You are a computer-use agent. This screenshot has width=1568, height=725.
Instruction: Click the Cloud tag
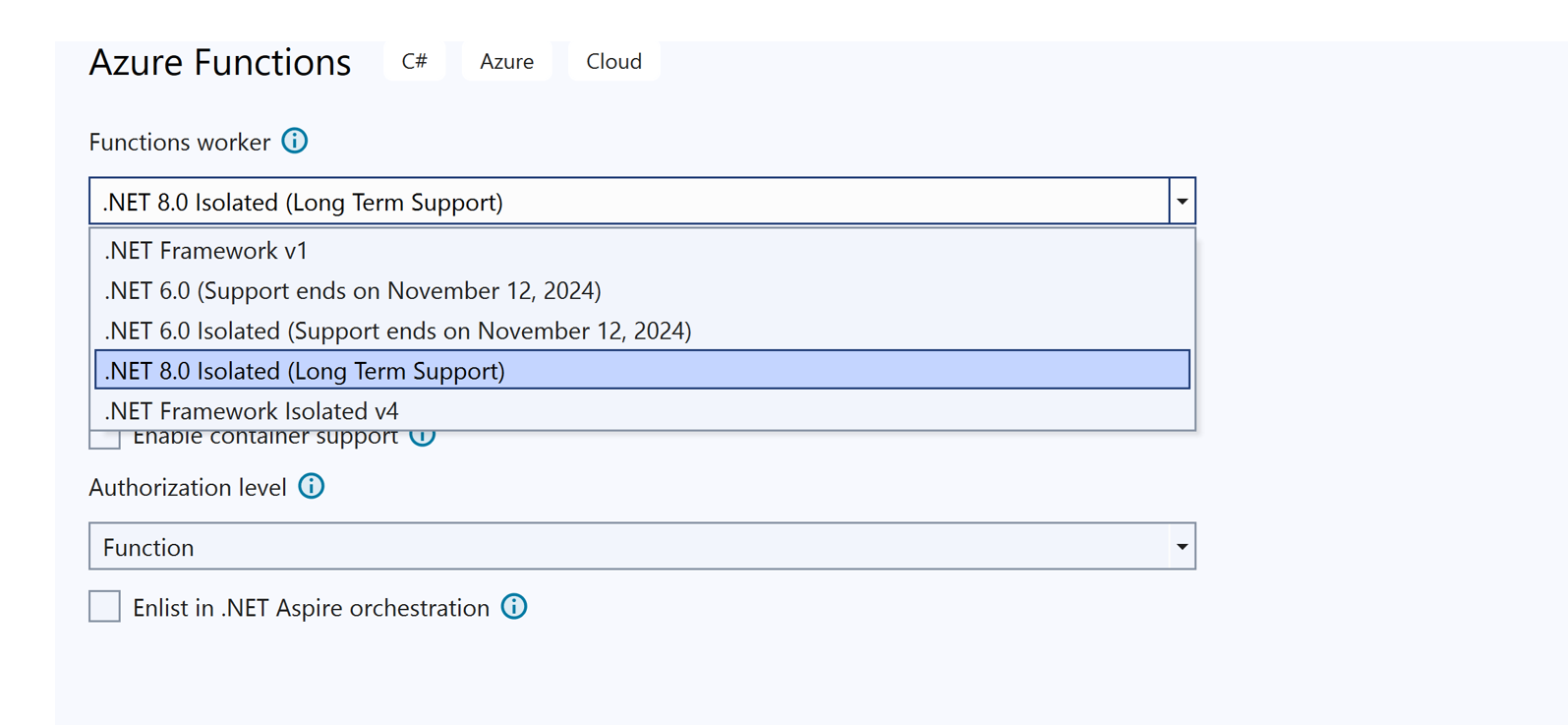613,61
